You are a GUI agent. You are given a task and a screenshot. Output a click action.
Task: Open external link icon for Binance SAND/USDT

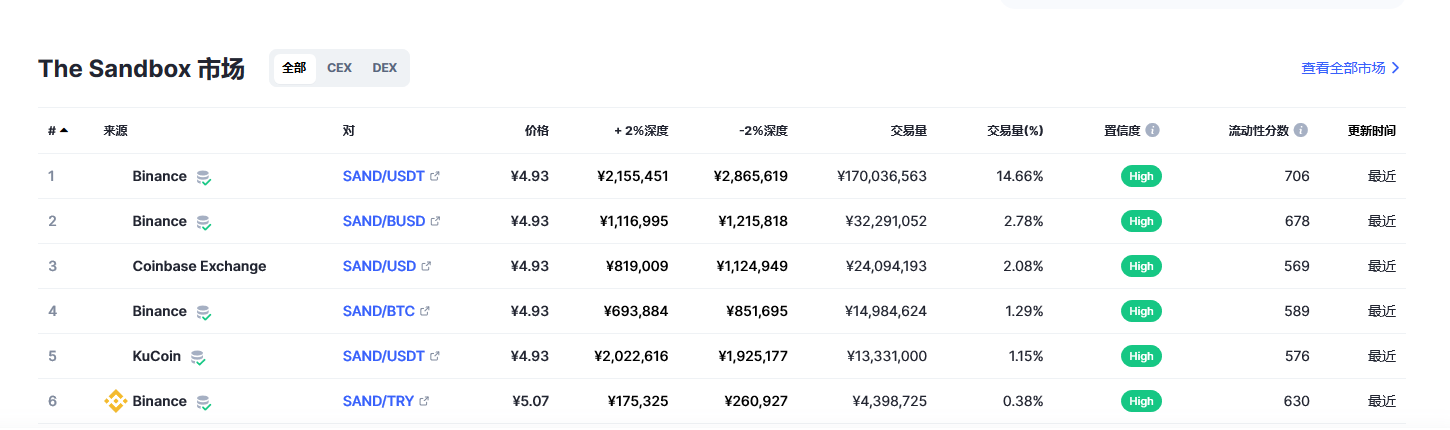435,176
